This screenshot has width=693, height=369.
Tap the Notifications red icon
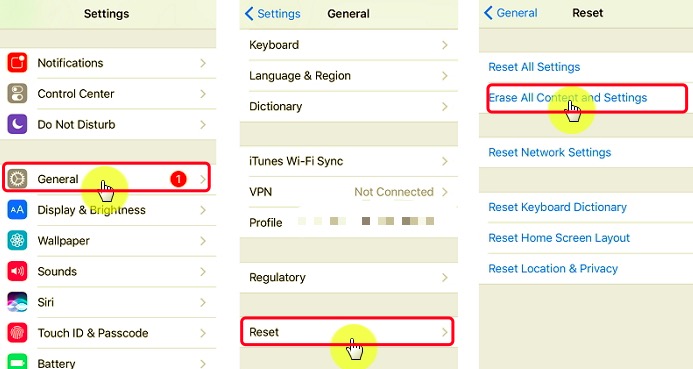coord(17,63)
